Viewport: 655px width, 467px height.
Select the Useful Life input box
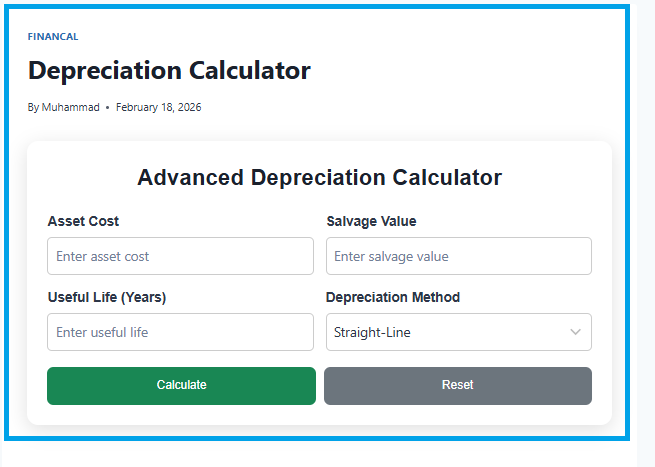[180, 332]
